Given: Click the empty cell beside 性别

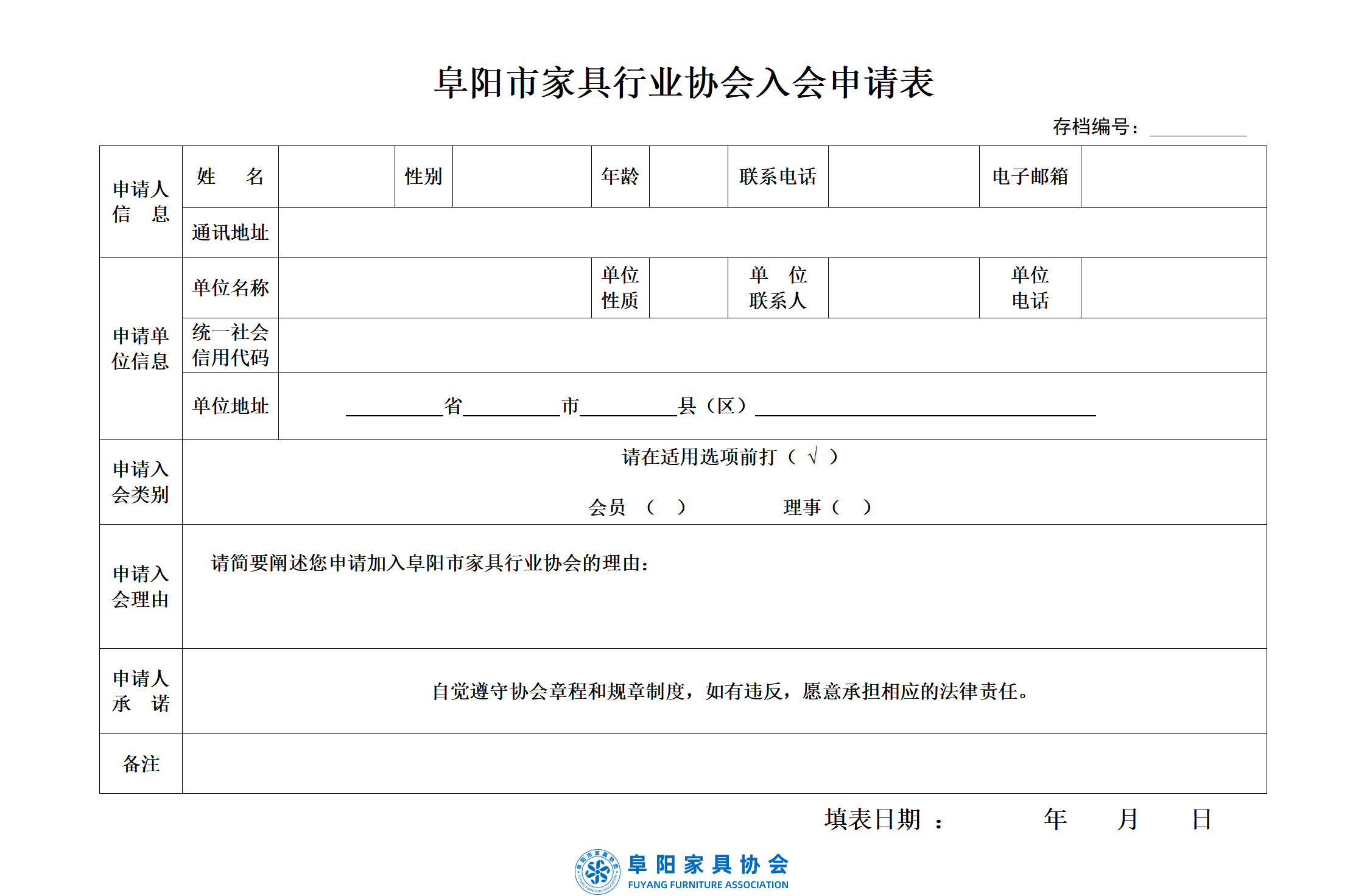Looking at the screenshot, I should coord(522,177).
